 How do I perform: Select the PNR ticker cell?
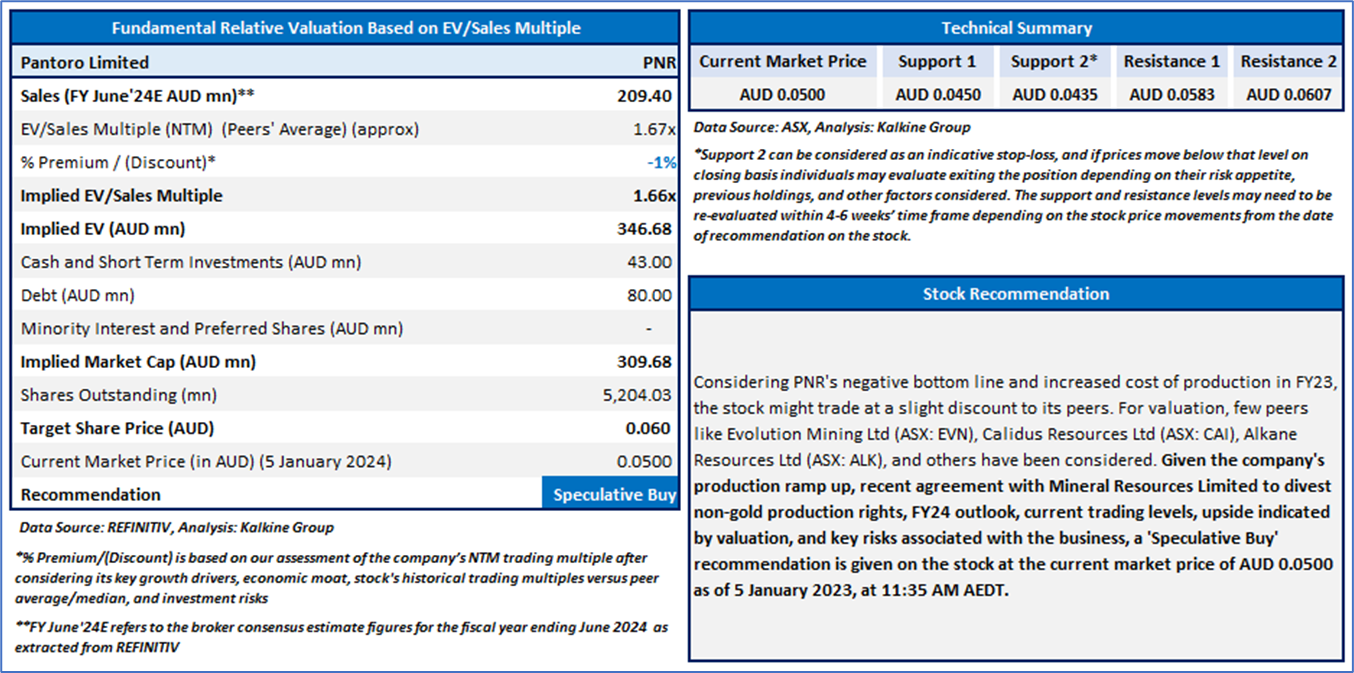(x=659, y=62)
